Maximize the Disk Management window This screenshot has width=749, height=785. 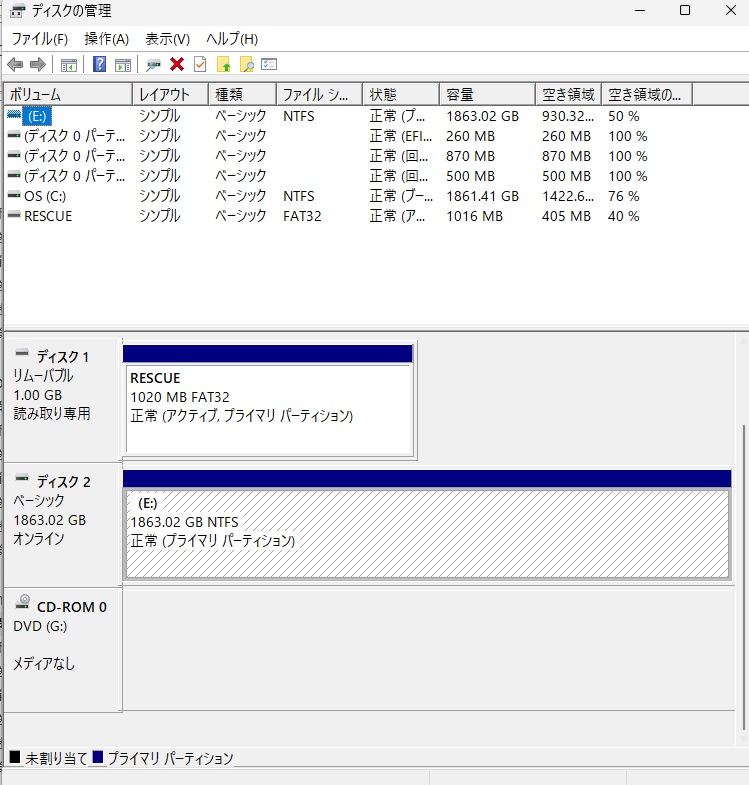click(x=685, y=11)
